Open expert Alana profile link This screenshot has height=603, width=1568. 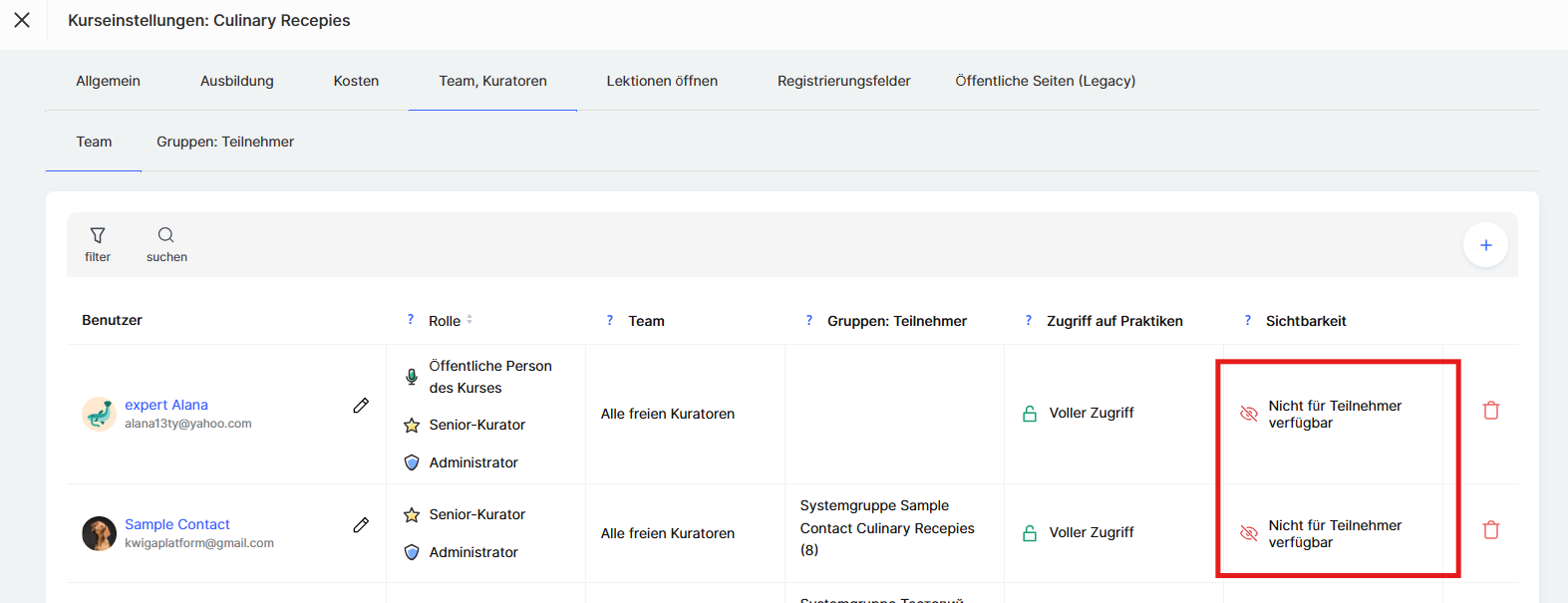point(166,405)
